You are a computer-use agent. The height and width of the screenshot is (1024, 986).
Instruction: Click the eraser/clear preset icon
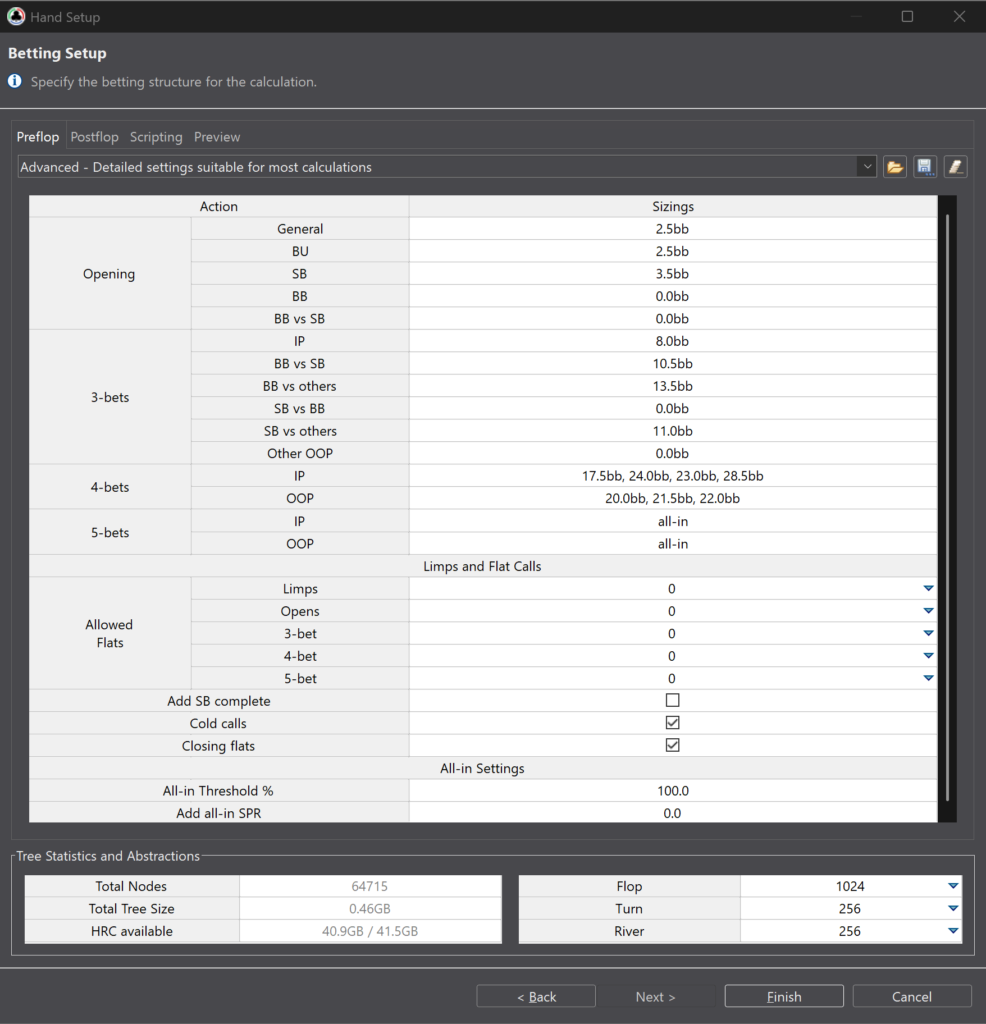click(955, 167)
